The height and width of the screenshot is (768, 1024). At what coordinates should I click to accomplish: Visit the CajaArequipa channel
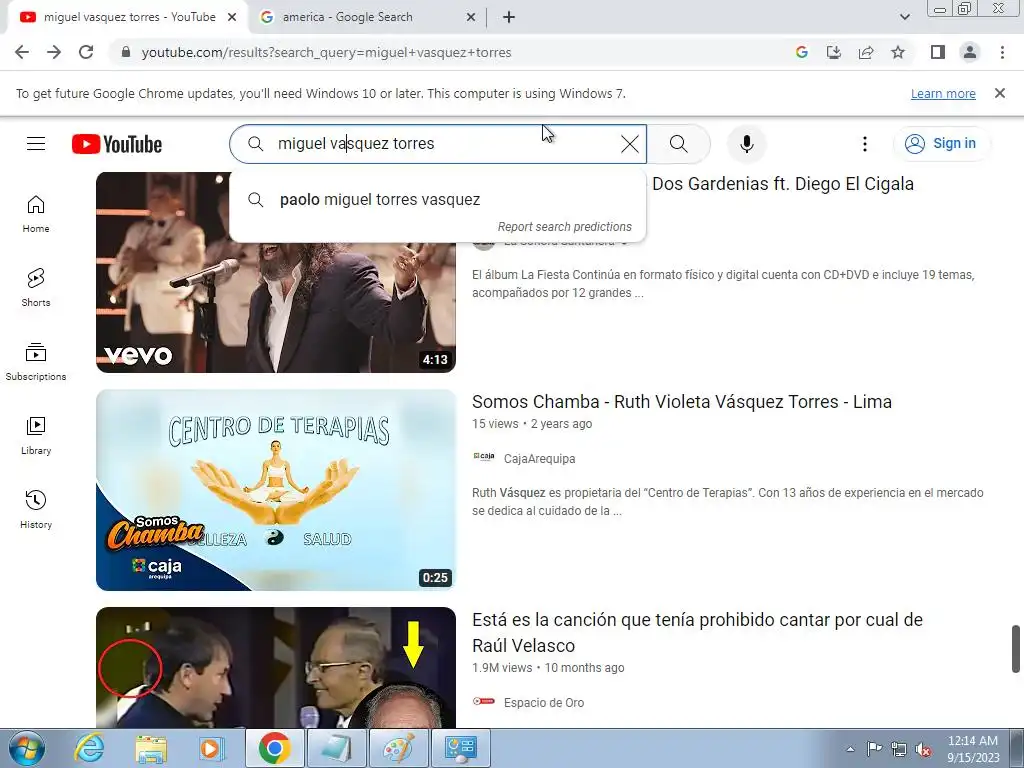click(539, 459)
